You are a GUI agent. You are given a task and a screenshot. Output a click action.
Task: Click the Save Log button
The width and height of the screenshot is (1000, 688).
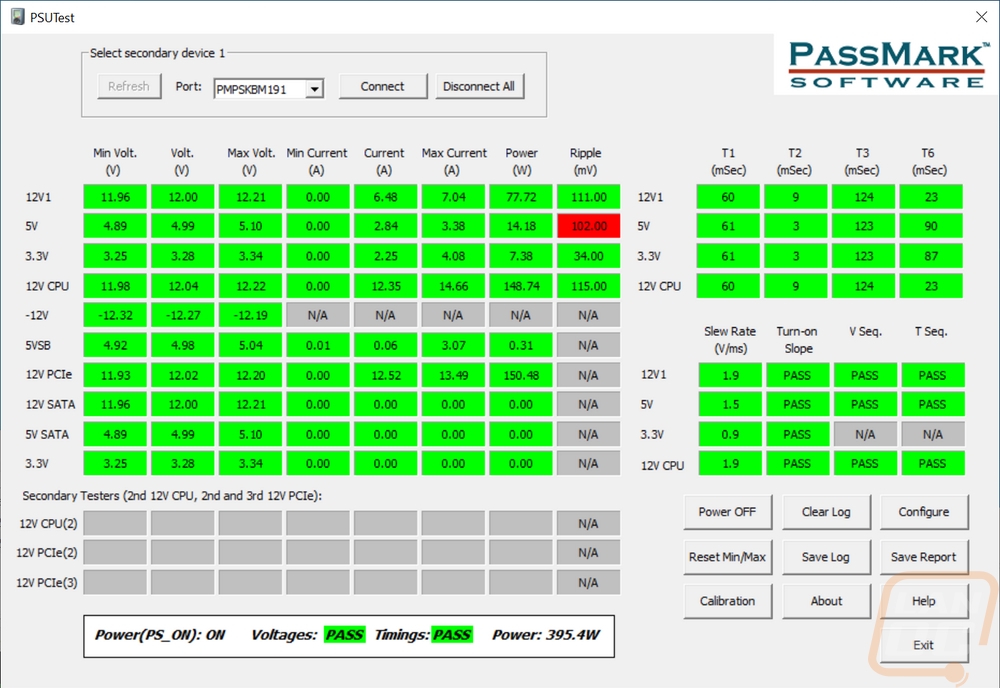826,557
